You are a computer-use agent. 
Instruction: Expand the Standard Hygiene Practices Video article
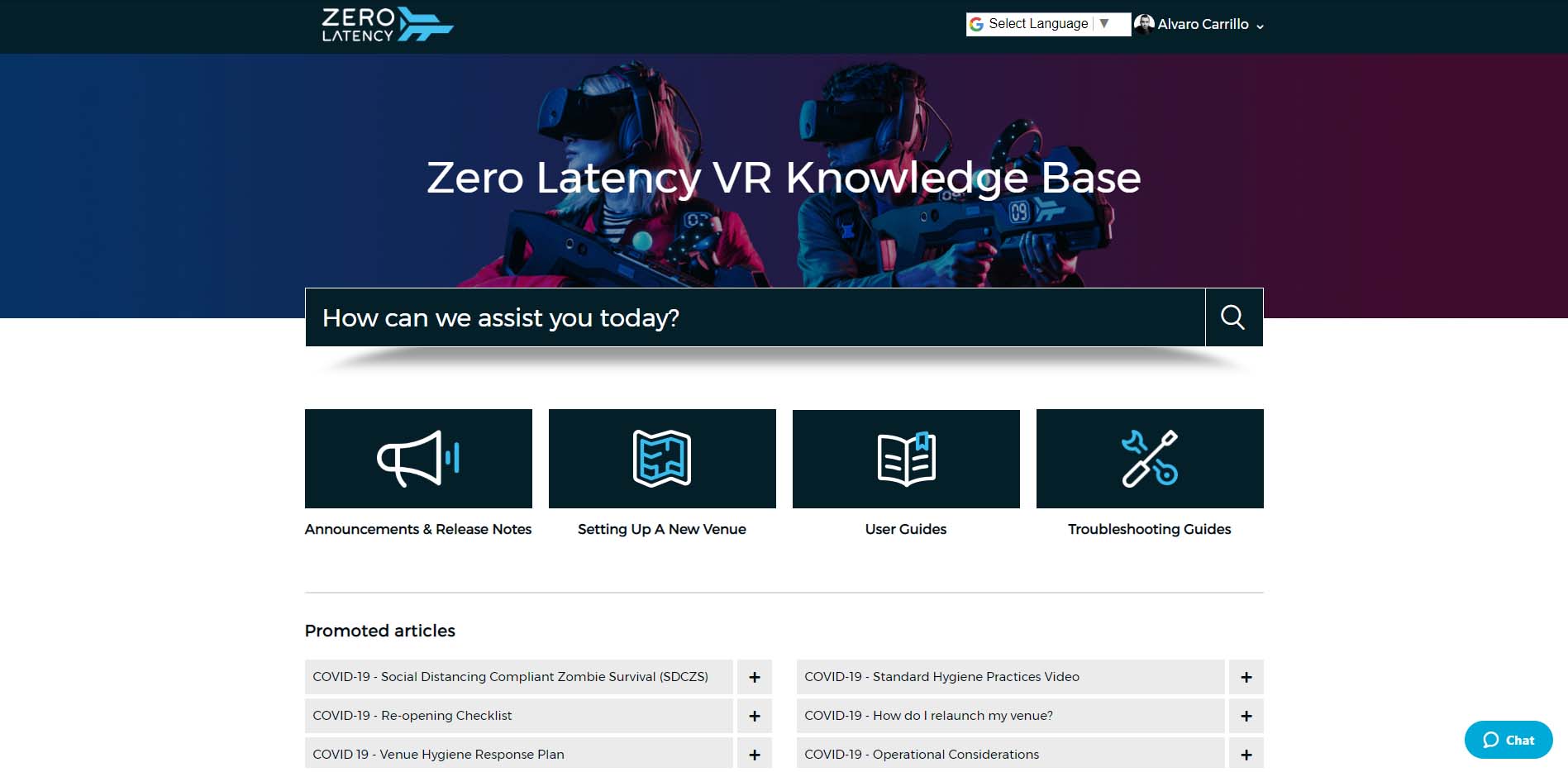pyautogui.click(x=1246, y=677)
